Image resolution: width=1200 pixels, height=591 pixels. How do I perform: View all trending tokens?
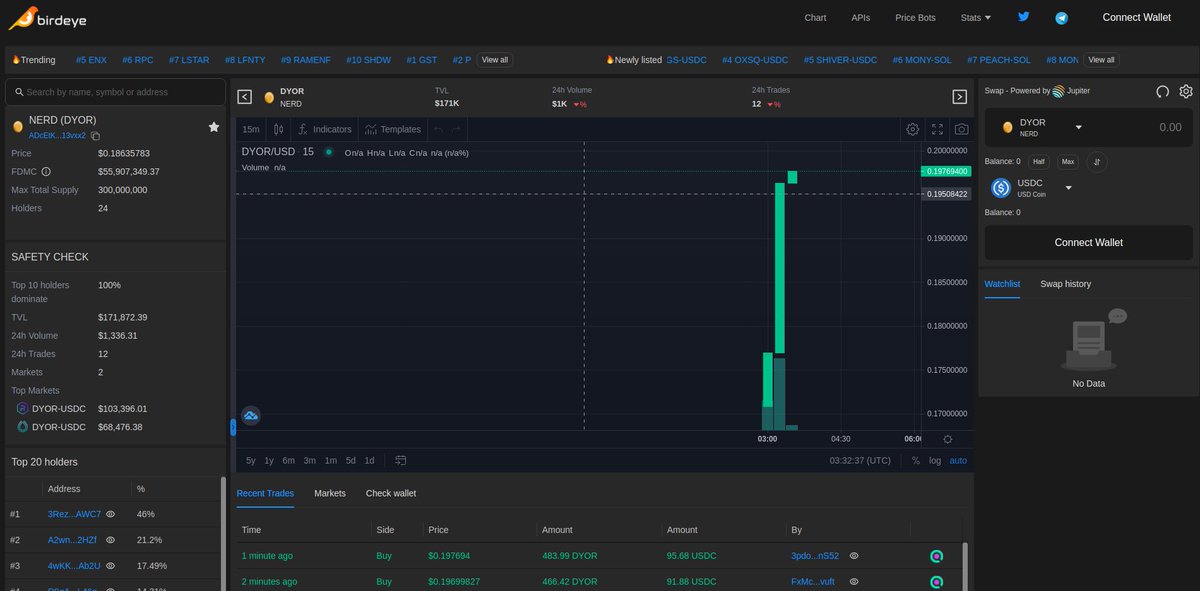point(495,60)
